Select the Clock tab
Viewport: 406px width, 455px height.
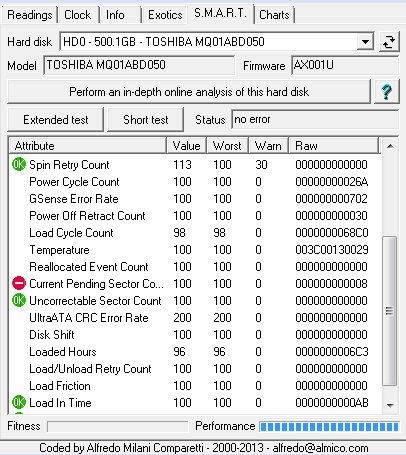(78, 15)
